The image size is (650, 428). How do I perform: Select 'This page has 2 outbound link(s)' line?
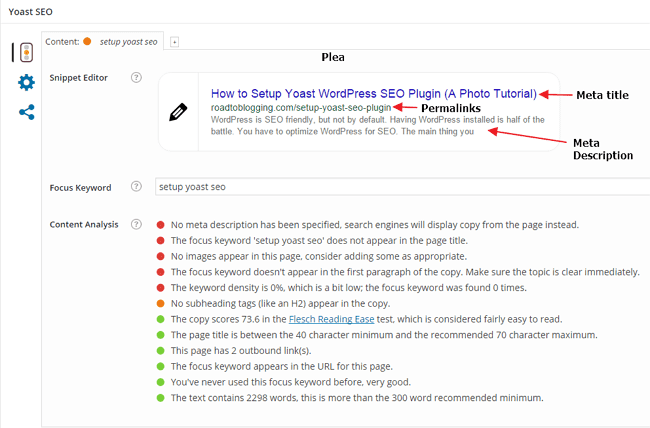[241, 351]
